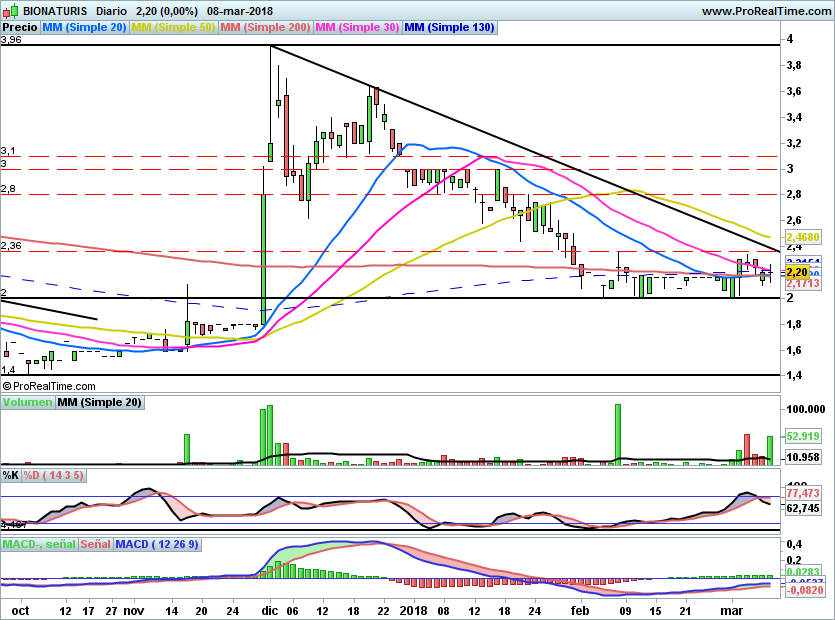
Task: Click the 3,2 tick on price axis
Action: [x=794, y=143]
